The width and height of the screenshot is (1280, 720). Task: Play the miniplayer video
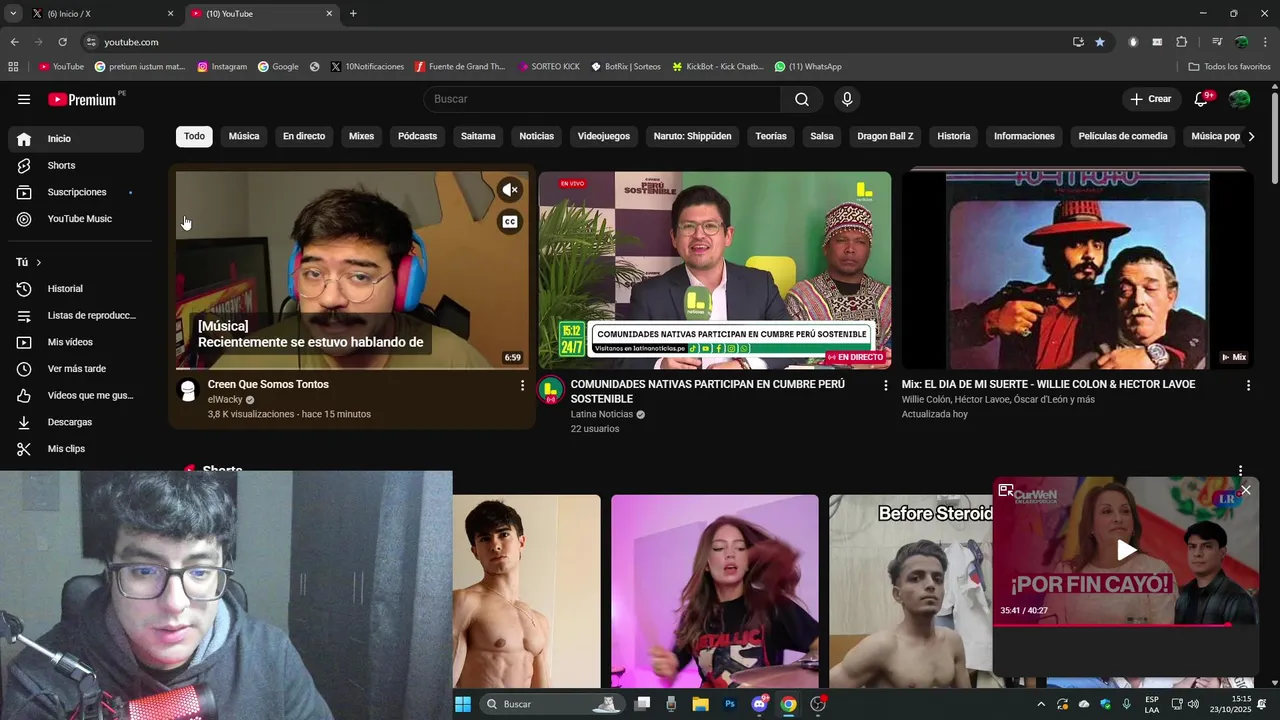tap(1126, 550)
